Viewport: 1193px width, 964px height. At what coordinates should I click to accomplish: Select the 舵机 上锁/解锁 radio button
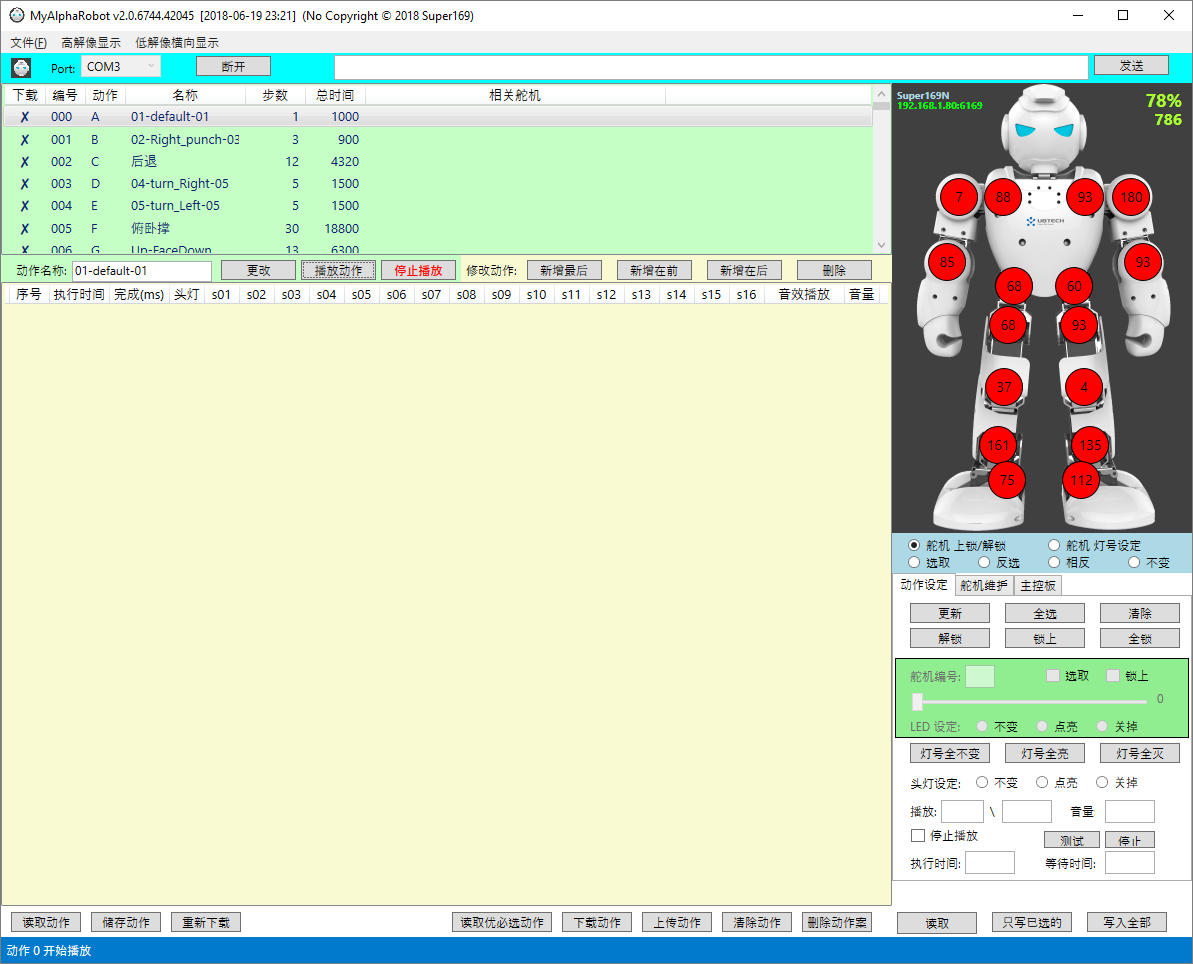point(914,545)
